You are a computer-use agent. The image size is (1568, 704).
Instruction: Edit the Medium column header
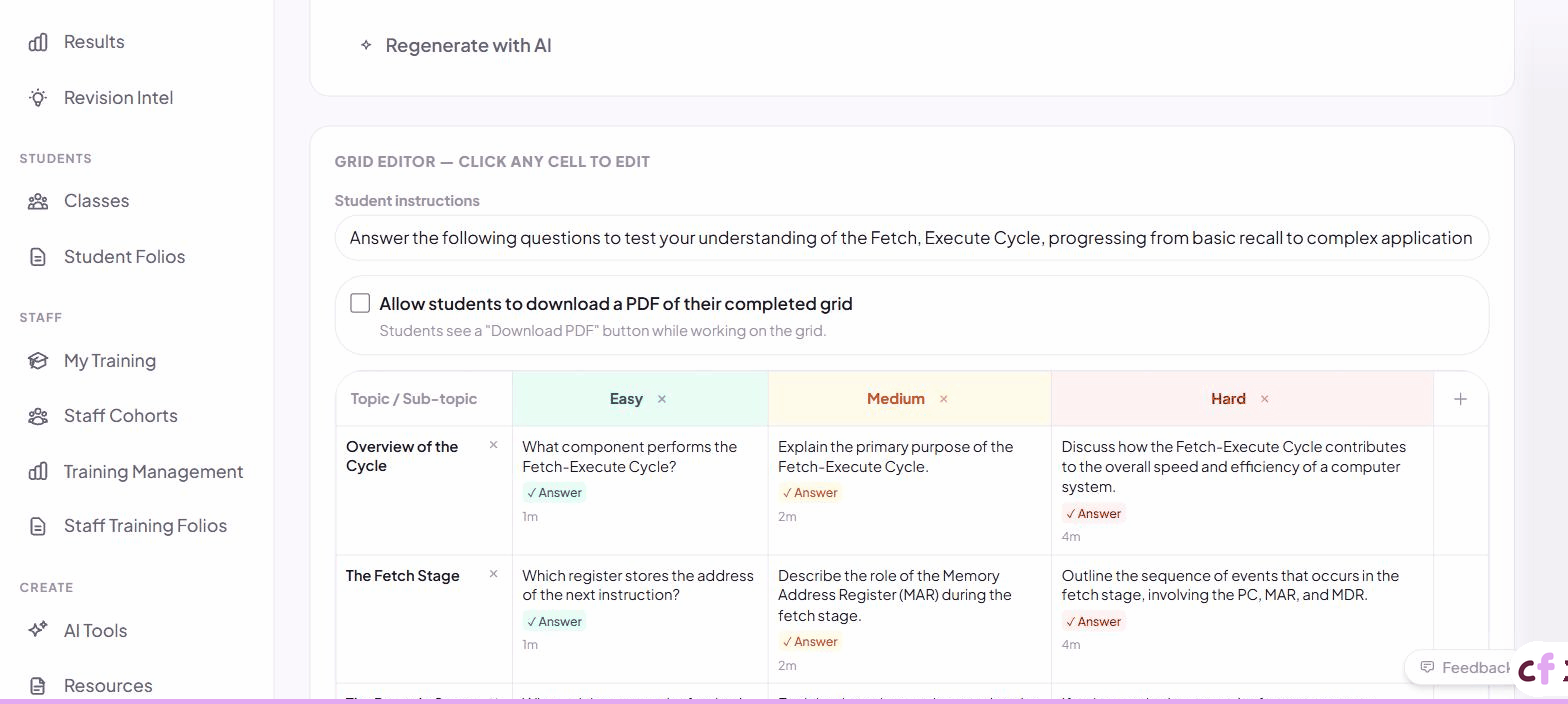pyautogui.click(x=895, y=399)
